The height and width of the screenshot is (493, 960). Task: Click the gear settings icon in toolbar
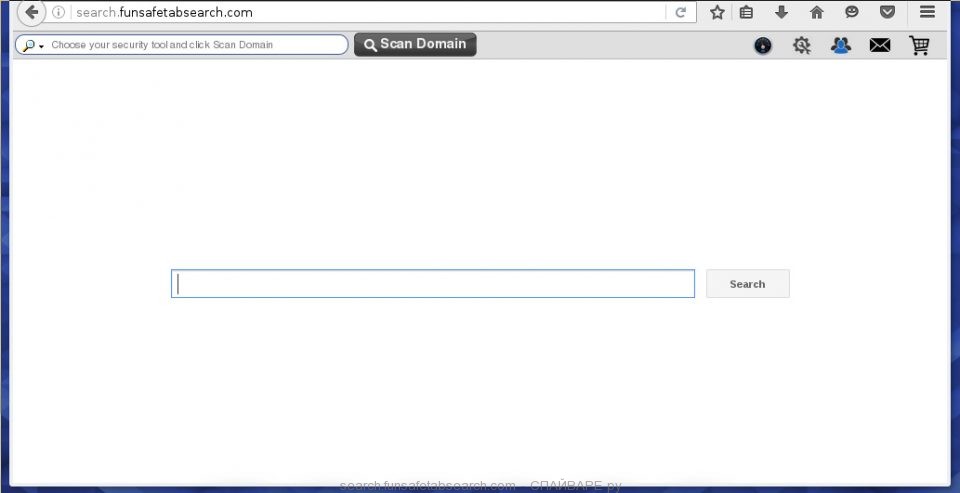[801, 45]
